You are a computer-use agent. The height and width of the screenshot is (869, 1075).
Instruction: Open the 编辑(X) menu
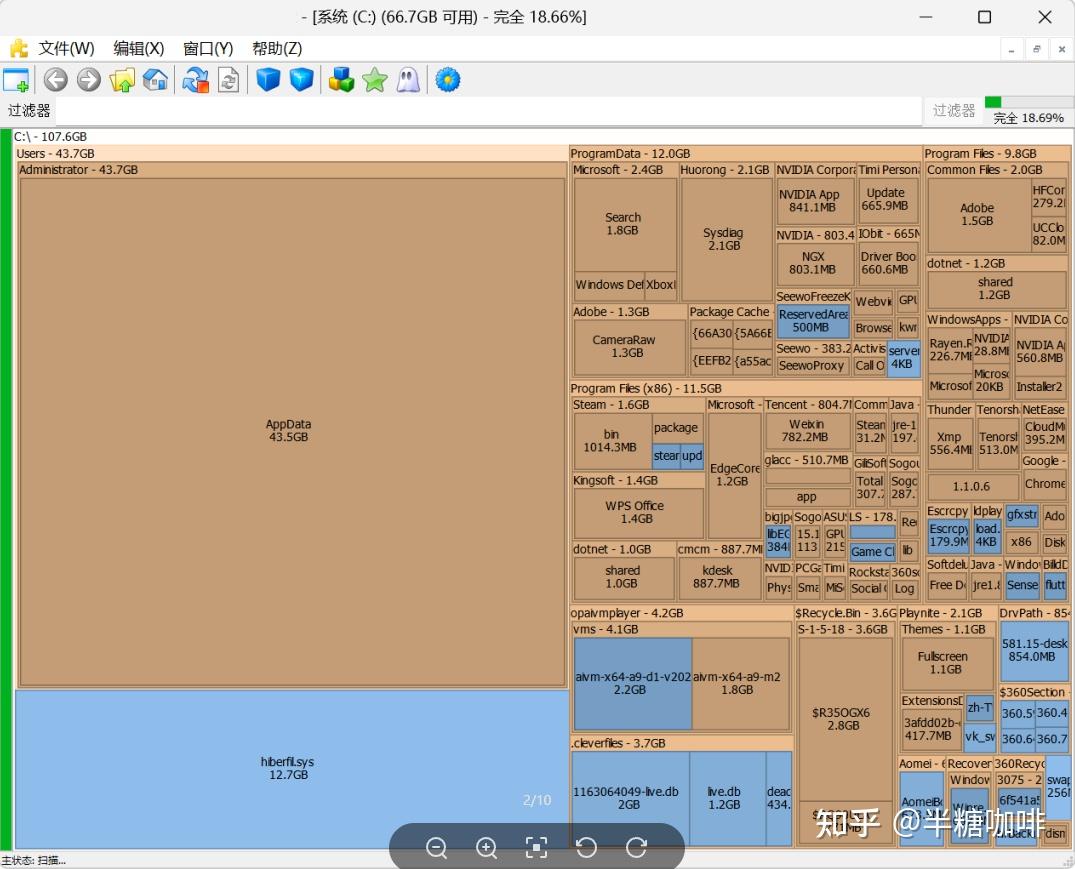coord(138,49)
